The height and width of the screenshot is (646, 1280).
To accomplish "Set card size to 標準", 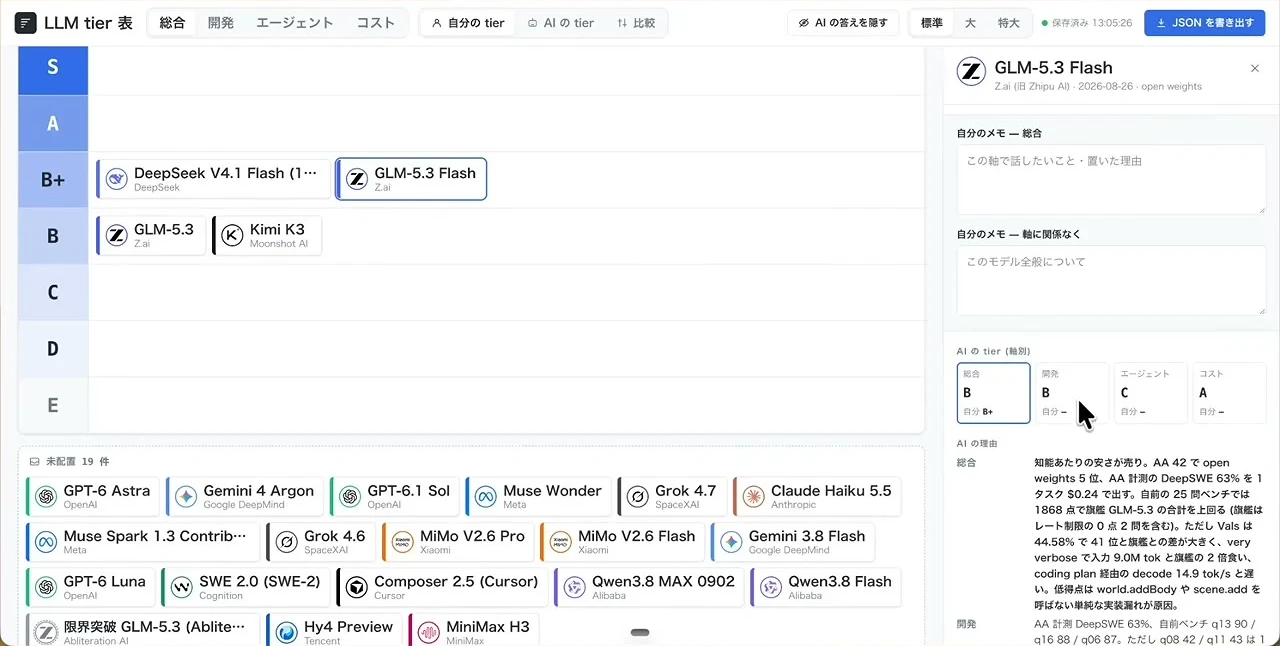I will (931, 23).
